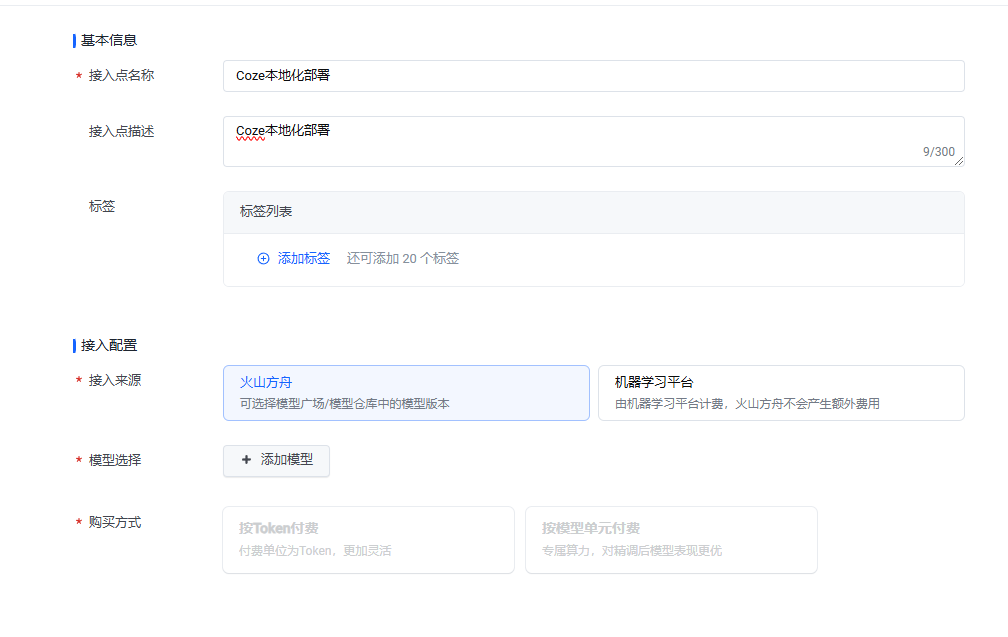Focus the 接入点名称 text input

(593, 76)
